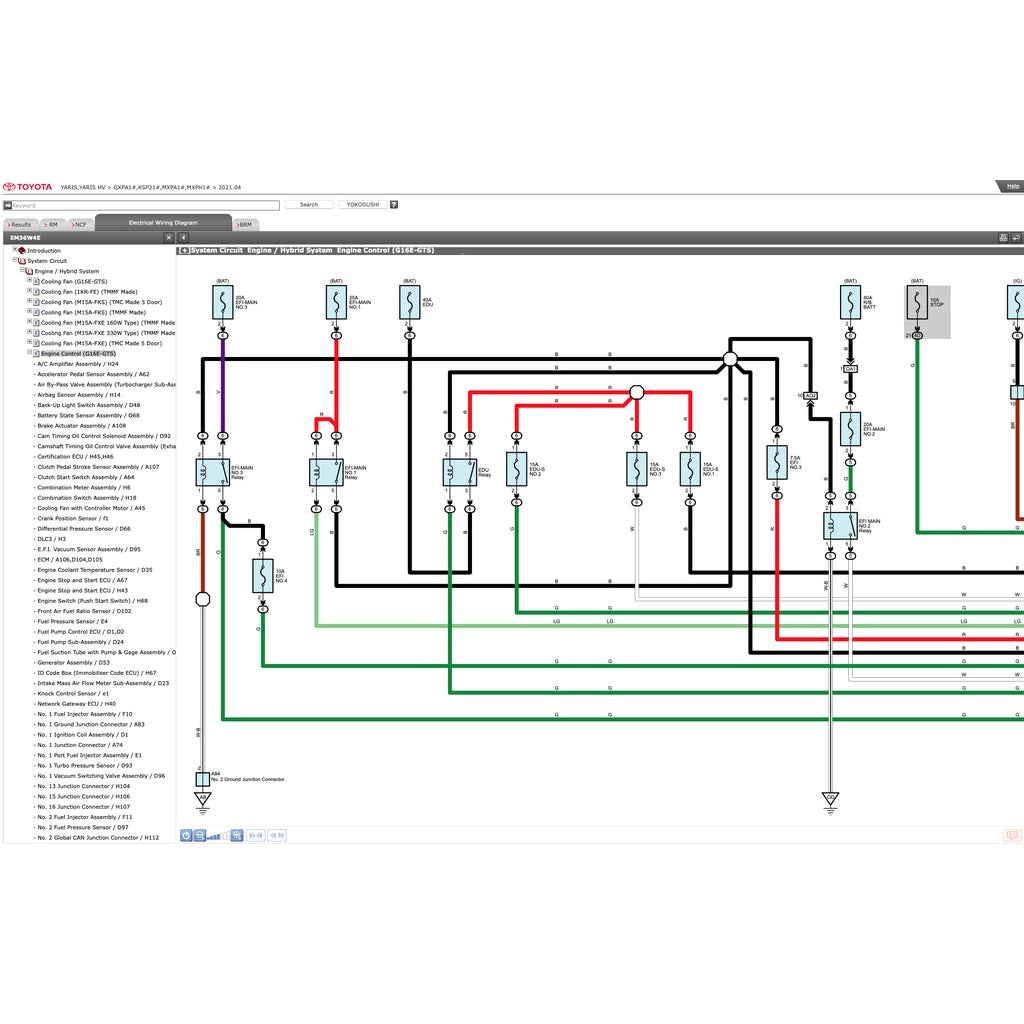Expand Cooling Fan (G16E-GTS) node
Viewport: 1024px width, 1024px height.
pos(29,281)
